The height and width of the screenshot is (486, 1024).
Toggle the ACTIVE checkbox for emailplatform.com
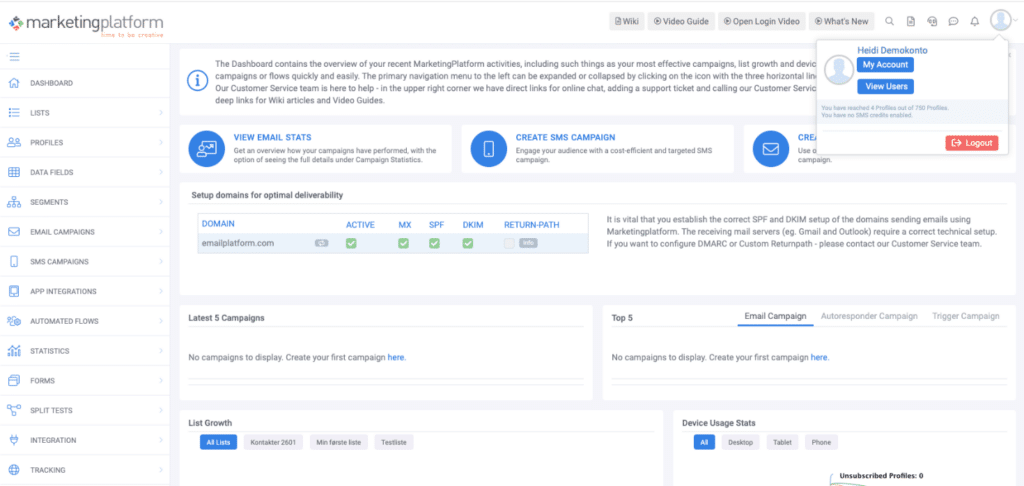point(351,243)
